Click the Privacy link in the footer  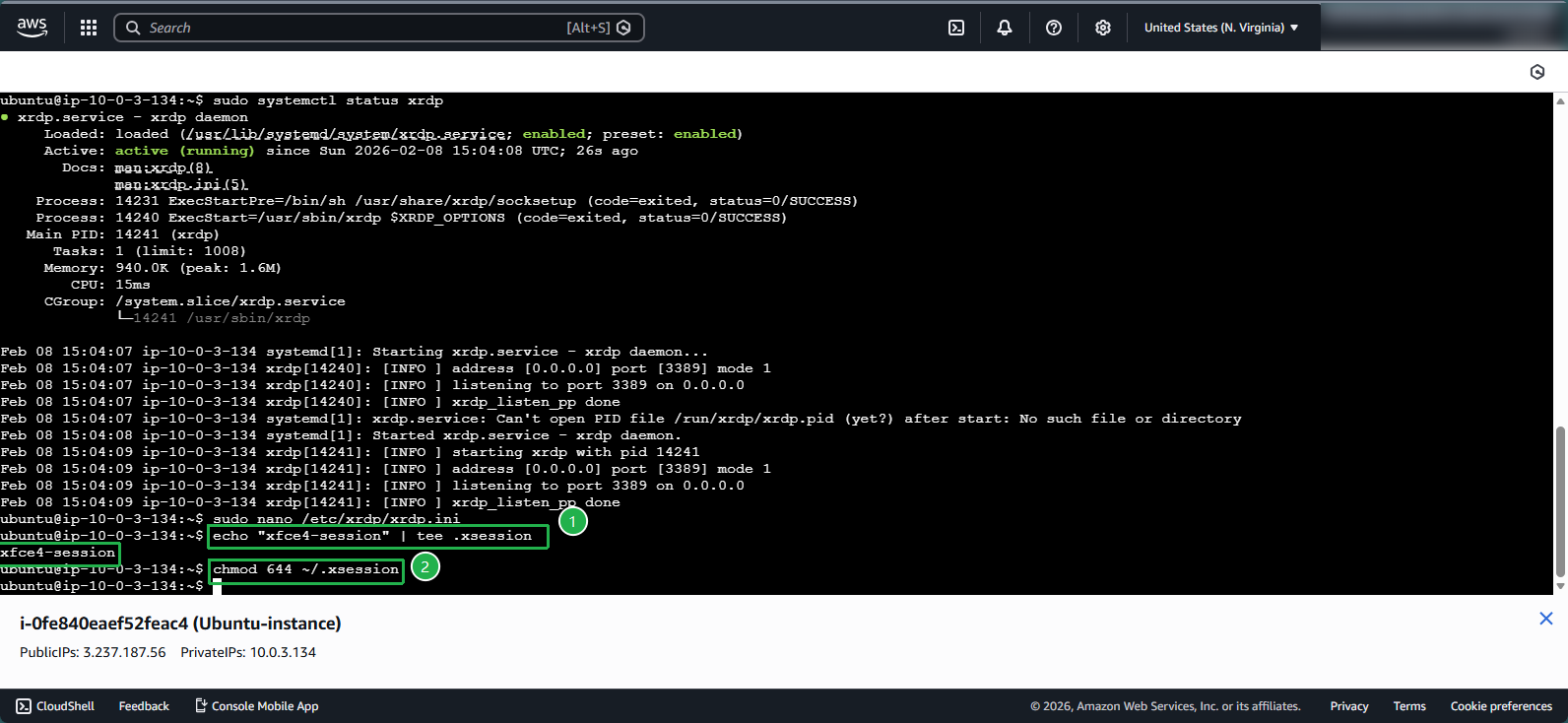(x=1349, y=706)
